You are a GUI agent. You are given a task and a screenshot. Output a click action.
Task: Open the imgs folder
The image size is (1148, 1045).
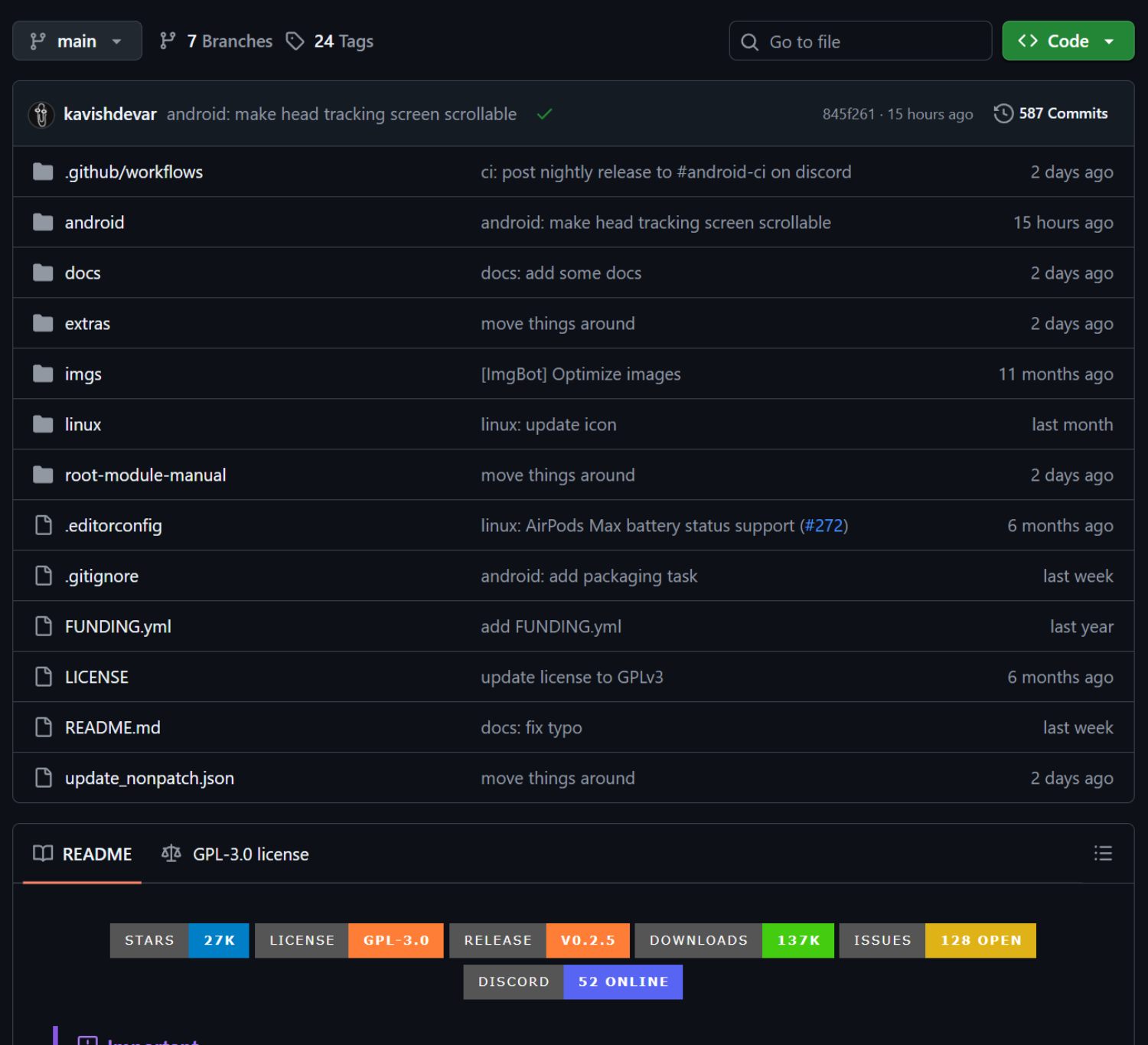tap(83, 374)
